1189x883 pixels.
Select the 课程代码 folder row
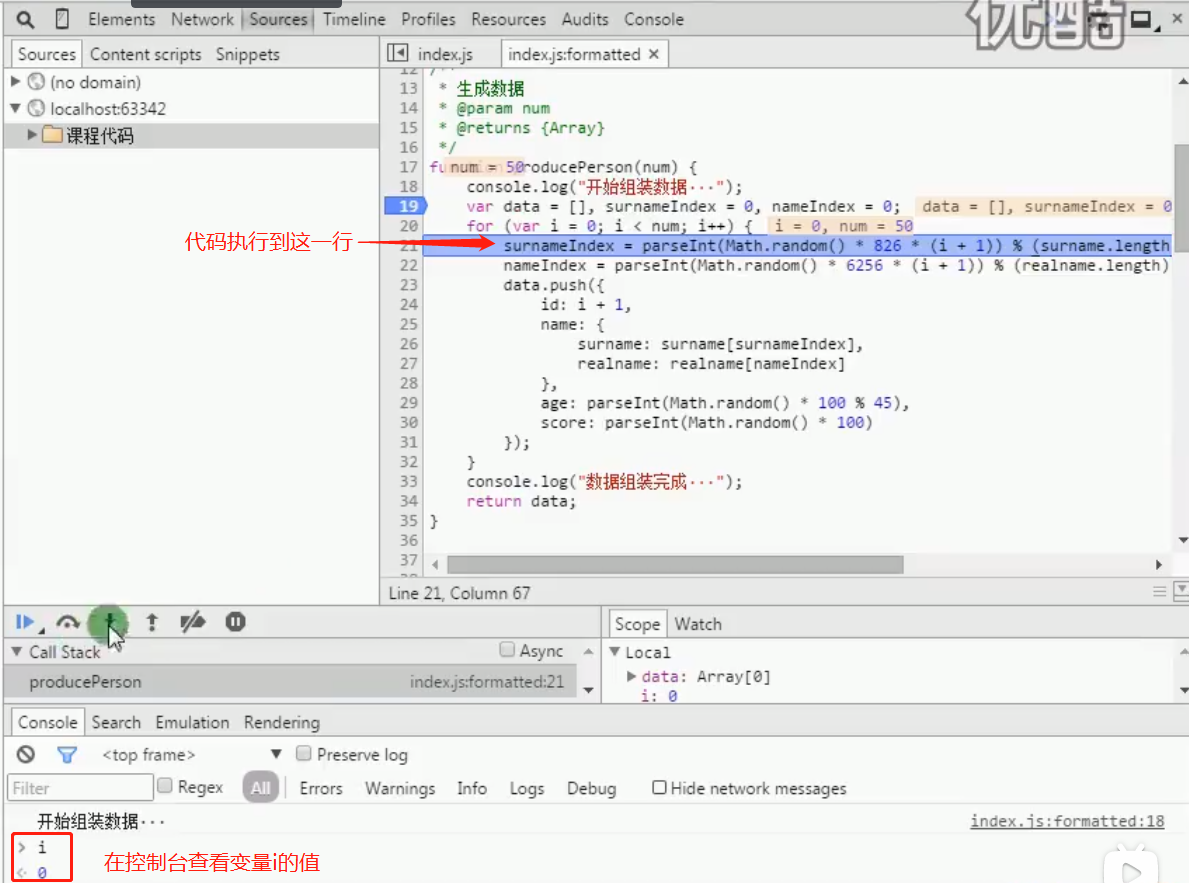(x=191, y=136)
